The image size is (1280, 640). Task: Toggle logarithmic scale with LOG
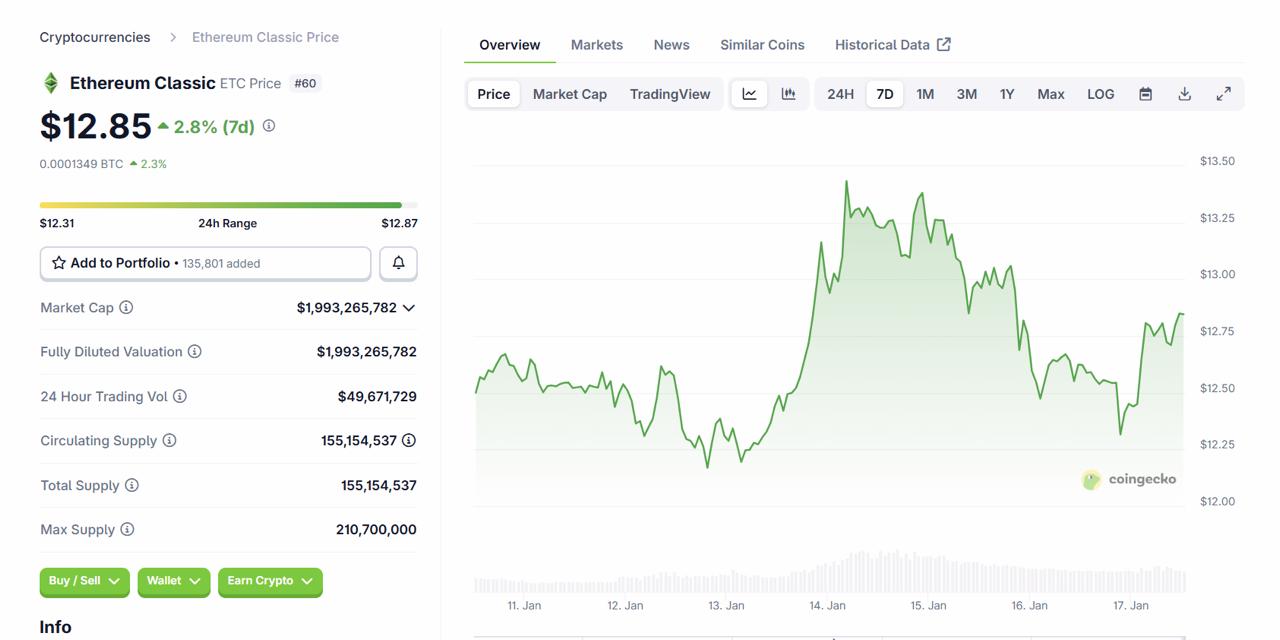pos(1100,93)
